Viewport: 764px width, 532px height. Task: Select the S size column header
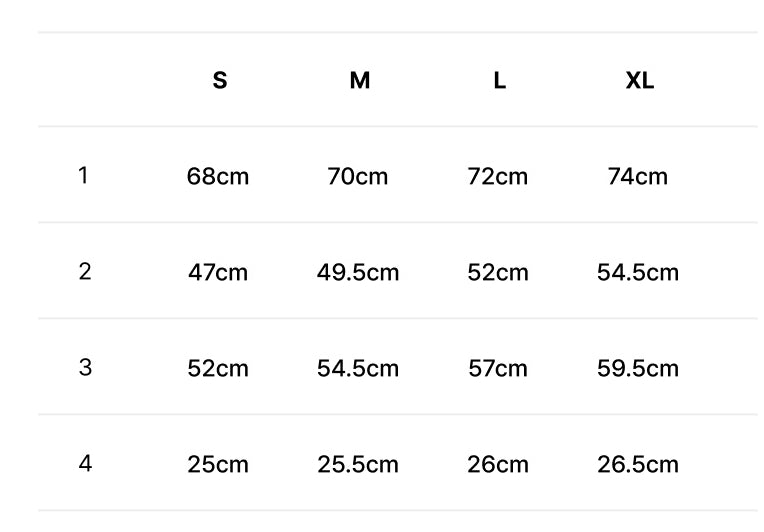click(220, 80)
